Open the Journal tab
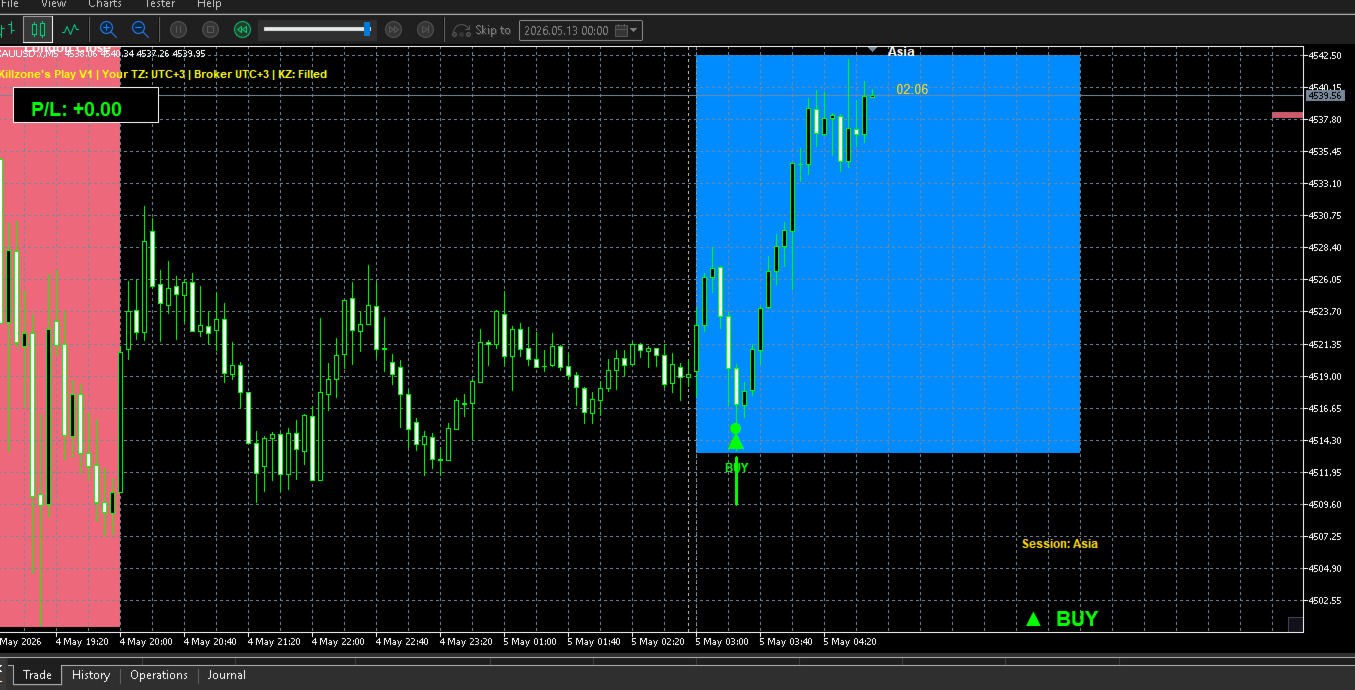The width and height of the screenshot is (1355, 690). click(x=227, y=675)
